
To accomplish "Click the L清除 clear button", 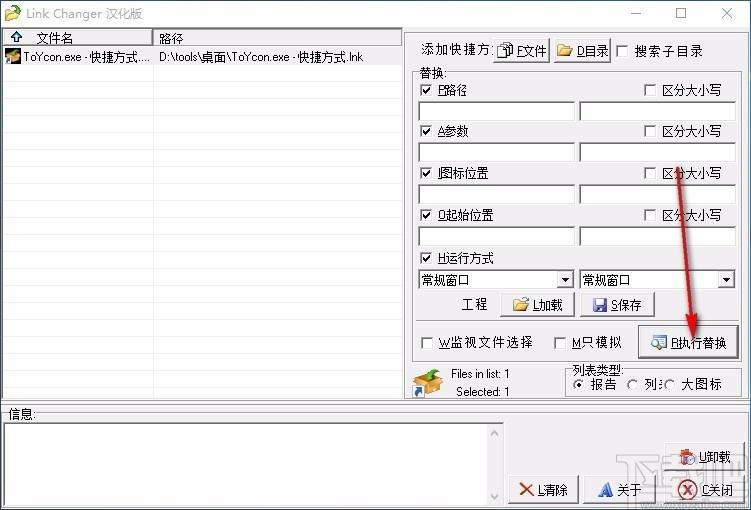I will [x=543, y=489].
